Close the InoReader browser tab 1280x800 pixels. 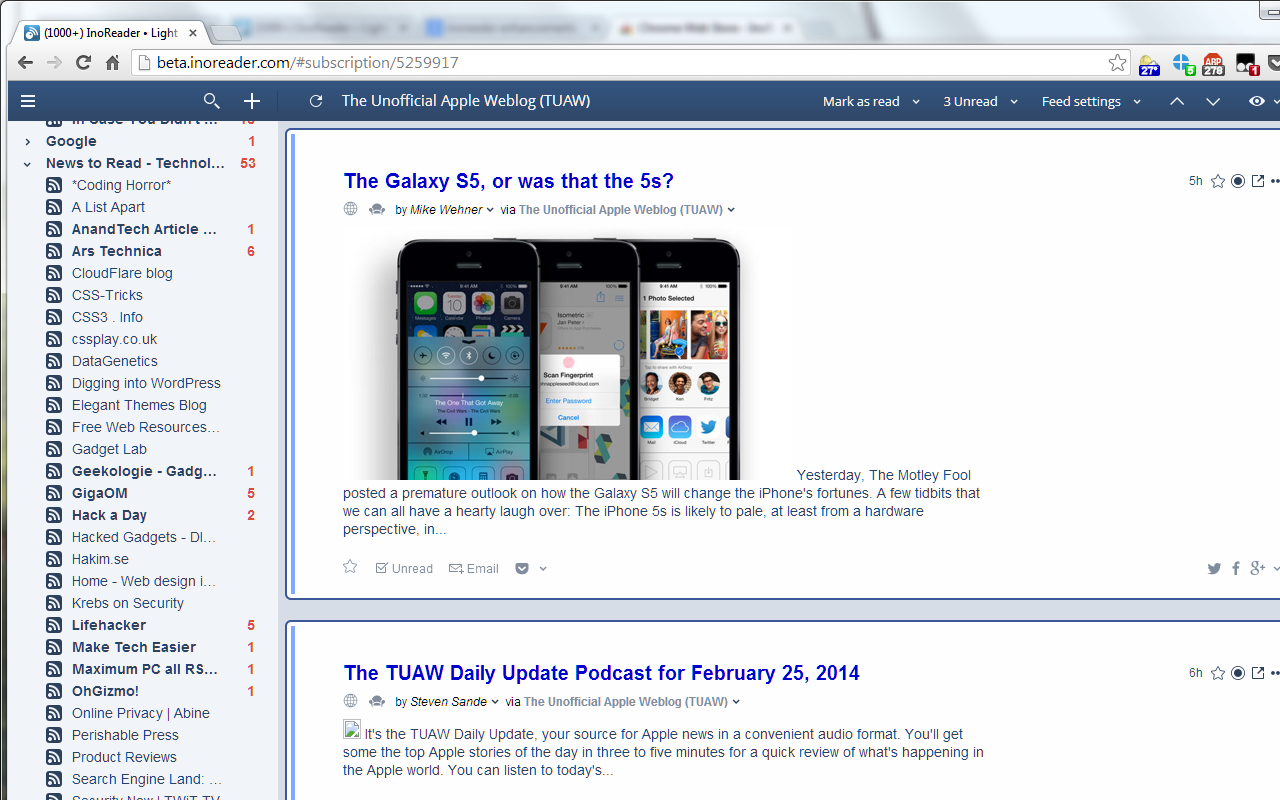point(193,33)
